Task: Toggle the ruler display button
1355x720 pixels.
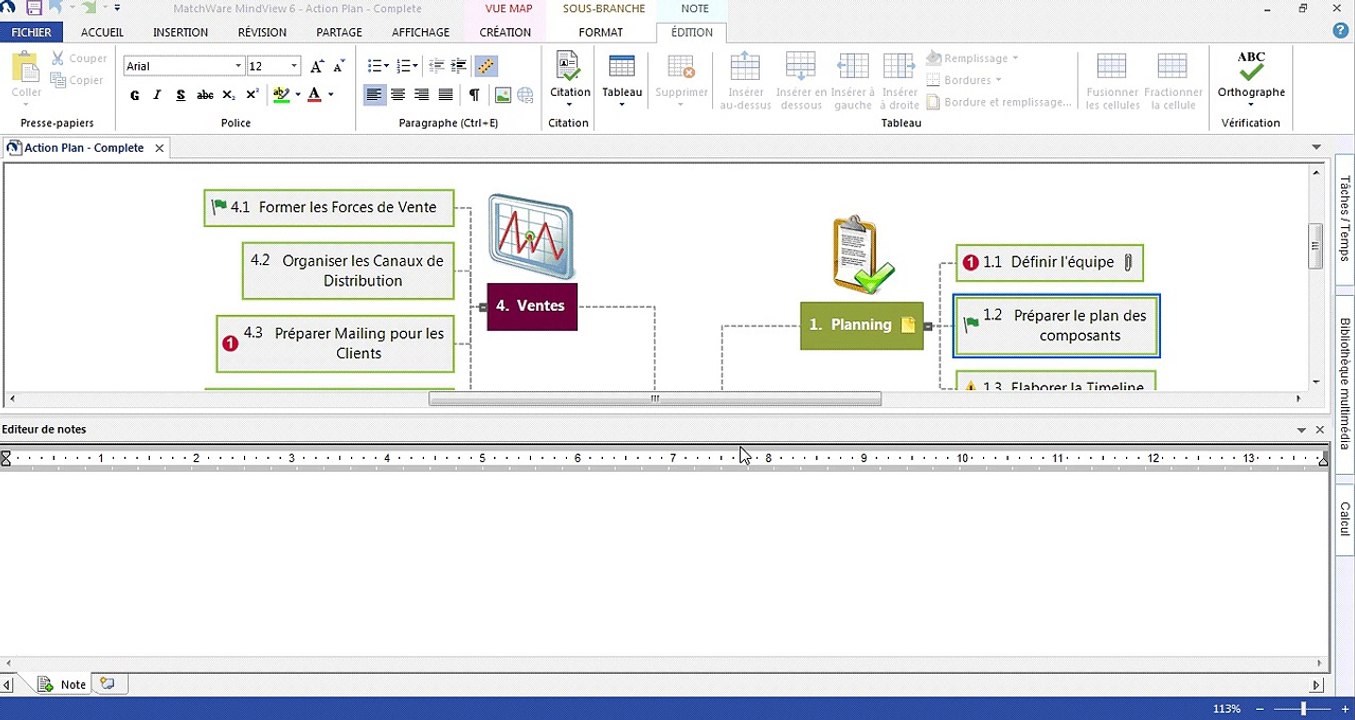Action: (x=485, y=66)
